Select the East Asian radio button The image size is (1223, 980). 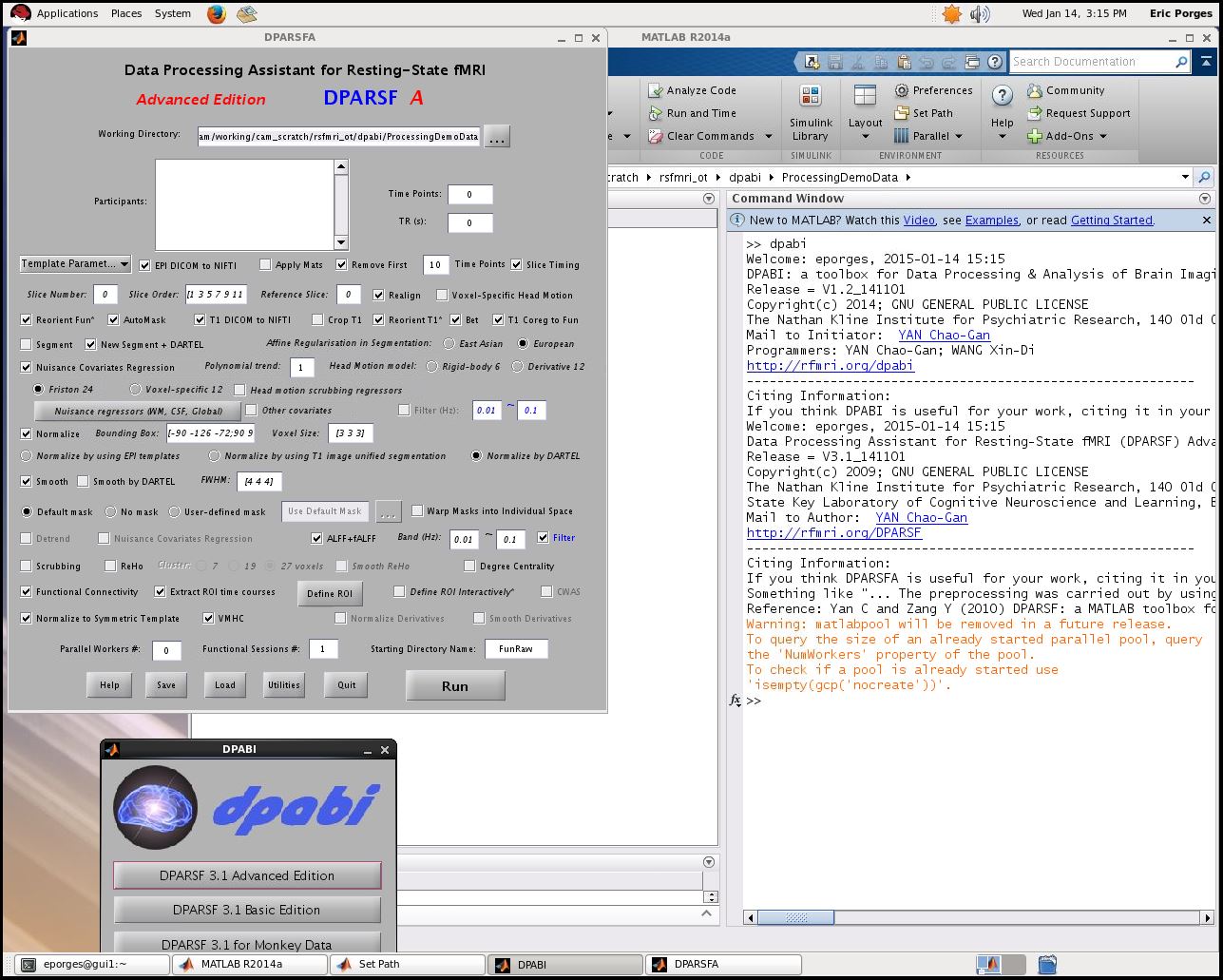(x=449, y=343)
